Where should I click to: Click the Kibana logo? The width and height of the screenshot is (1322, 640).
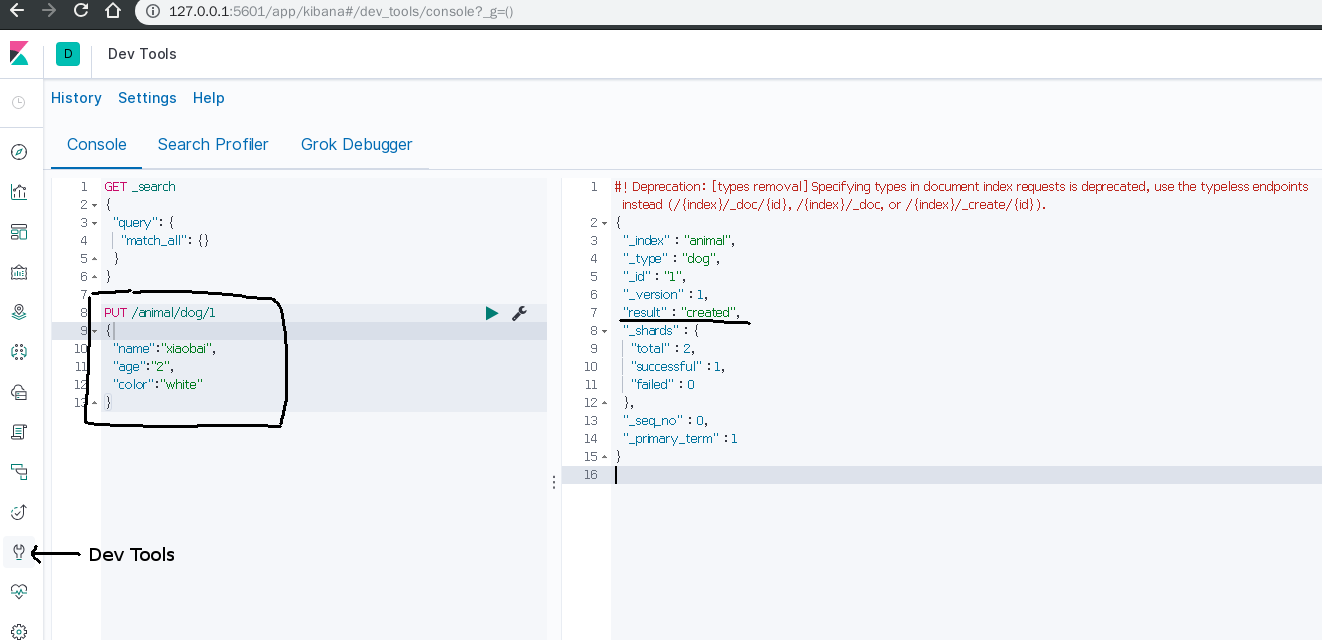coord(19,54)
